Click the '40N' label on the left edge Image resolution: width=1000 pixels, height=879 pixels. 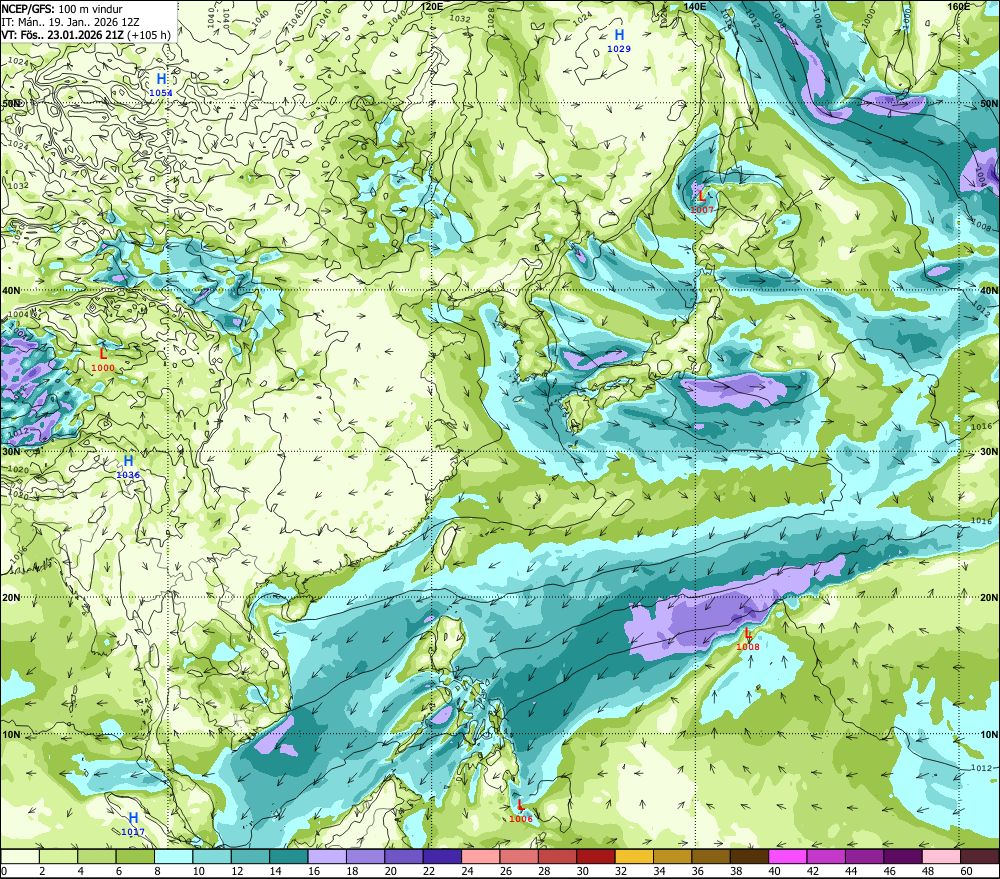(x=11, y=290)
